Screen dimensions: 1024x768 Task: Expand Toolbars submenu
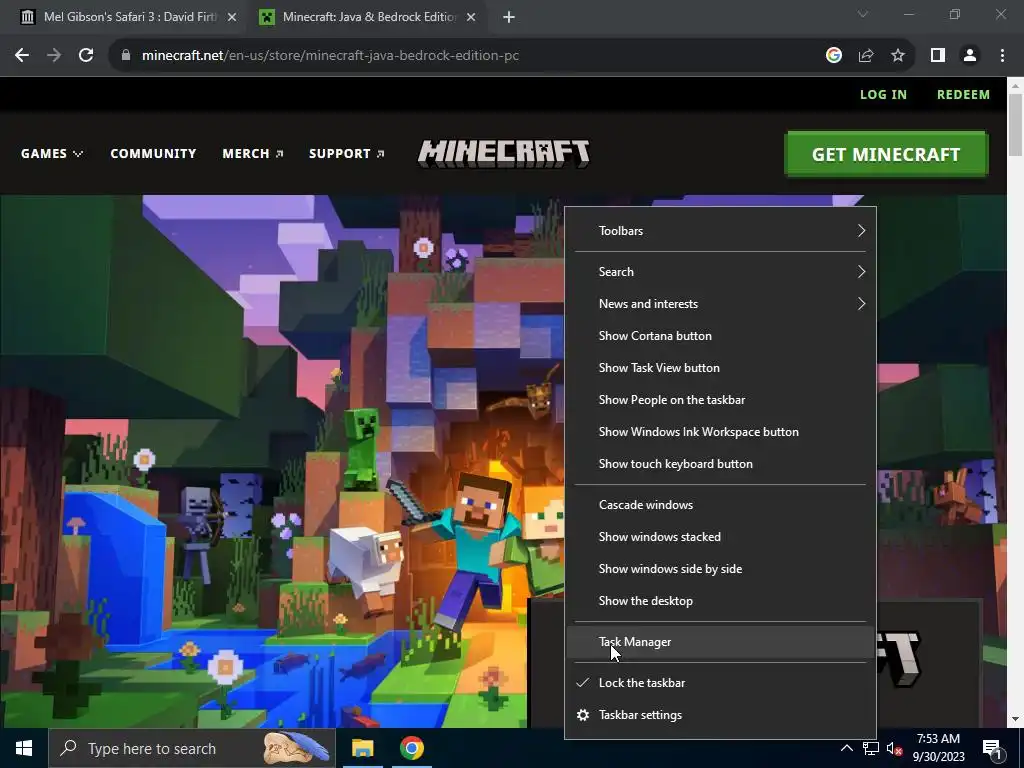click(720, 231)
